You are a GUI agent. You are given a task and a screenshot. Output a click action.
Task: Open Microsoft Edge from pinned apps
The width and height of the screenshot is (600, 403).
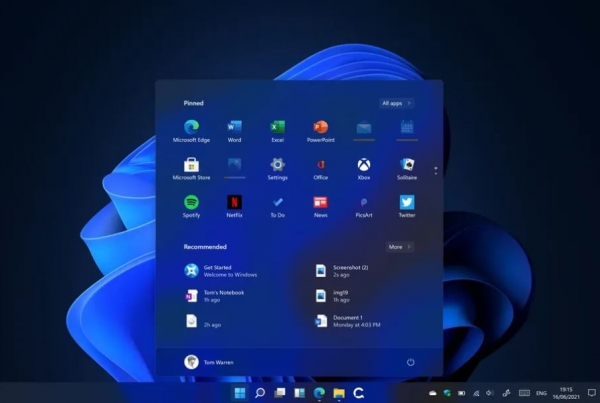(191, 131)
